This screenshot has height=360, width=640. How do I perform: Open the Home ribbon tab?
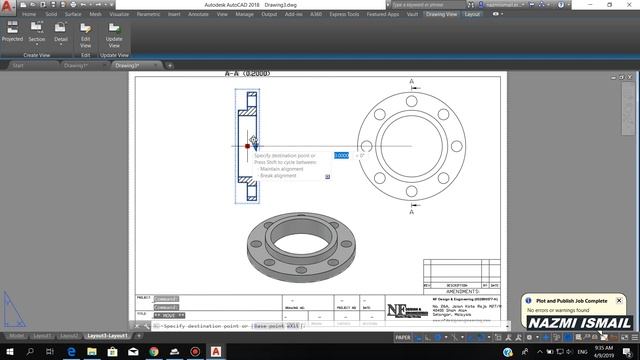click(x=29, y=14)
